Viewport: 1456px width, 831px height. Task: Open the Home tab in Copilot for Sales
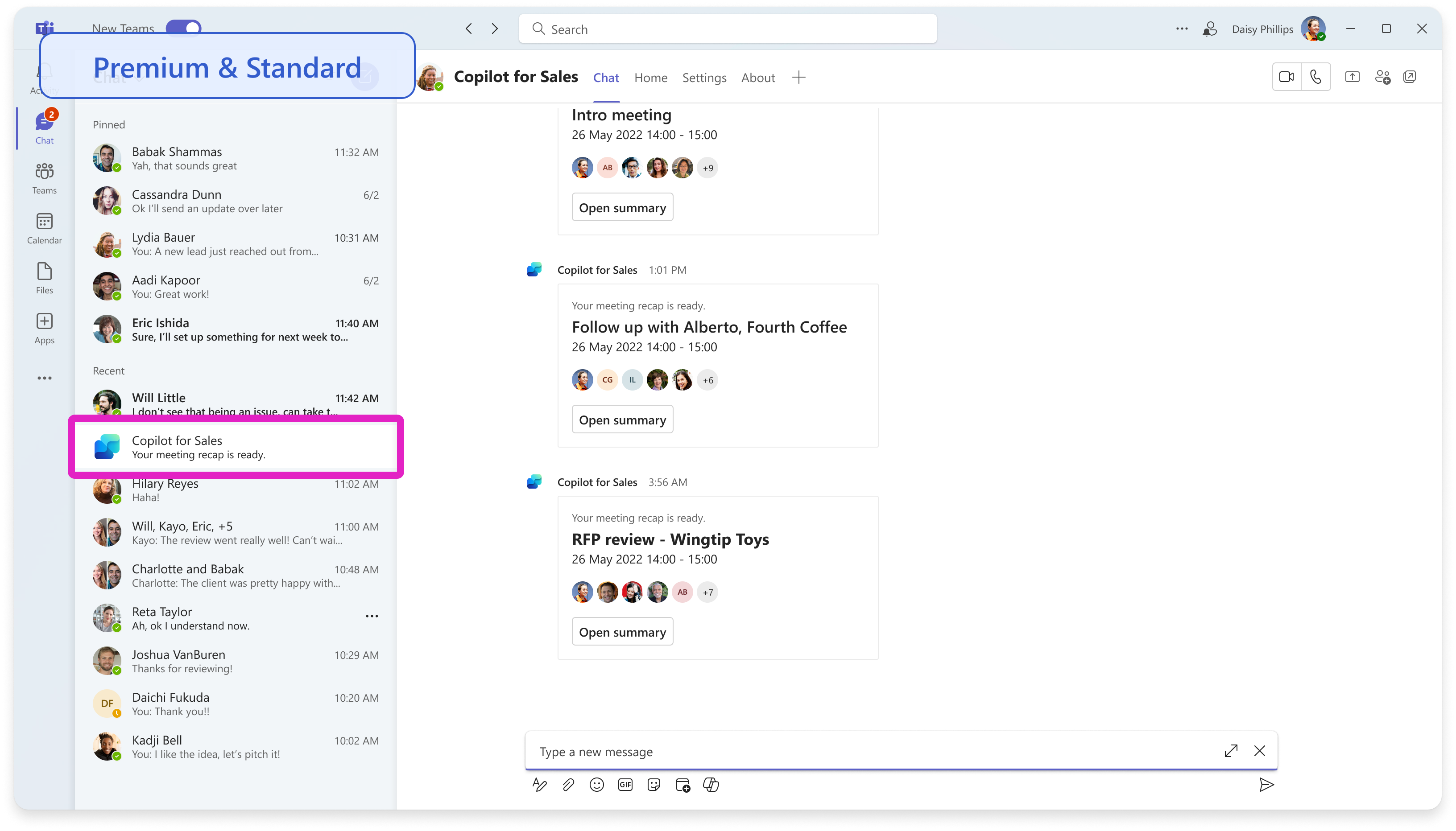tap(651, 77)
